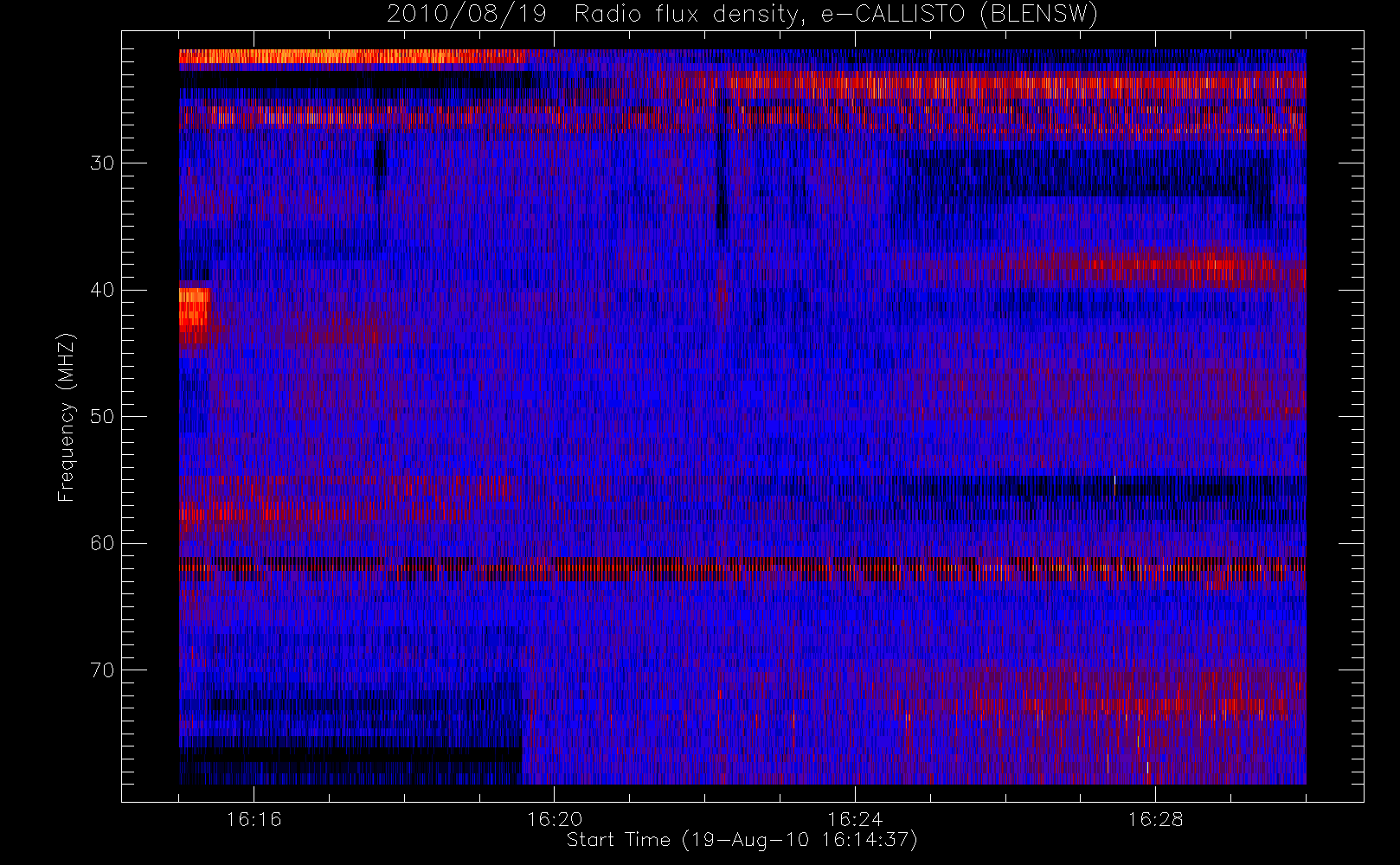Screen dimensions: 1400x865
Task: Click the bright orange burst near 40 MHz at start
Action: coord(194,315)
